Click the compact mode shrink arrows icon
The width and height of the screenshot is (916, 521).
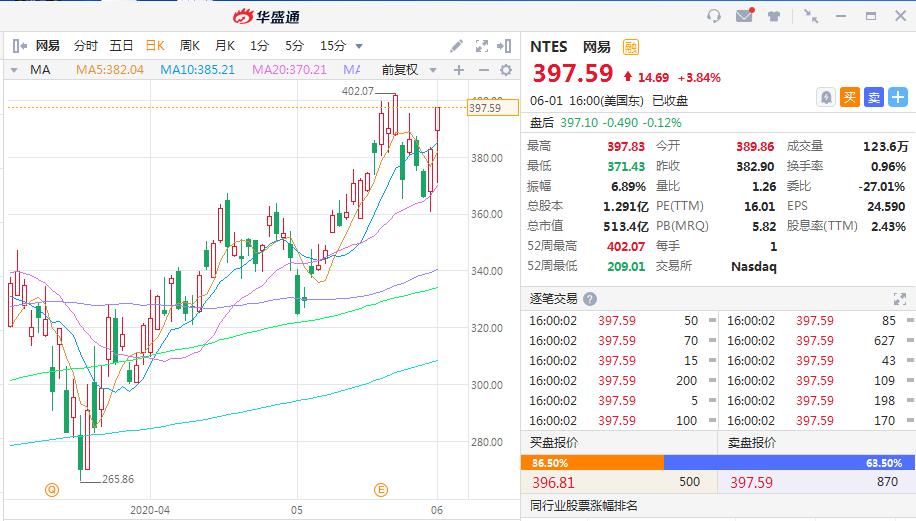811,16
